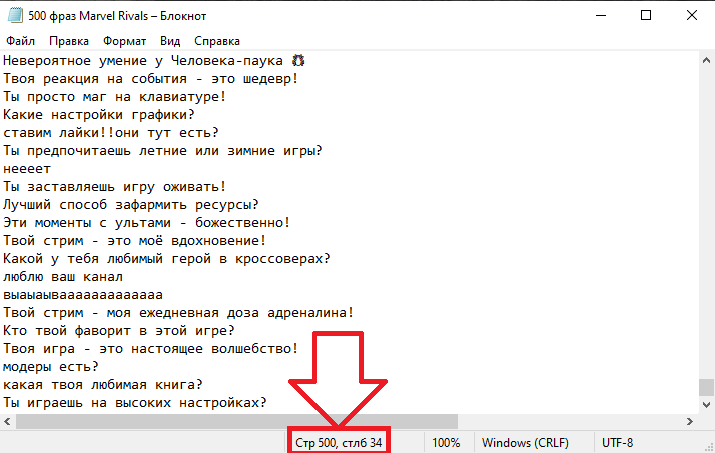Image resolution: width=715 pixels, height=453 pixels.
Task: Click the line 'Невероятное умение у Человека-паука'
Action: pyautogui.click(x=143, y=61)
